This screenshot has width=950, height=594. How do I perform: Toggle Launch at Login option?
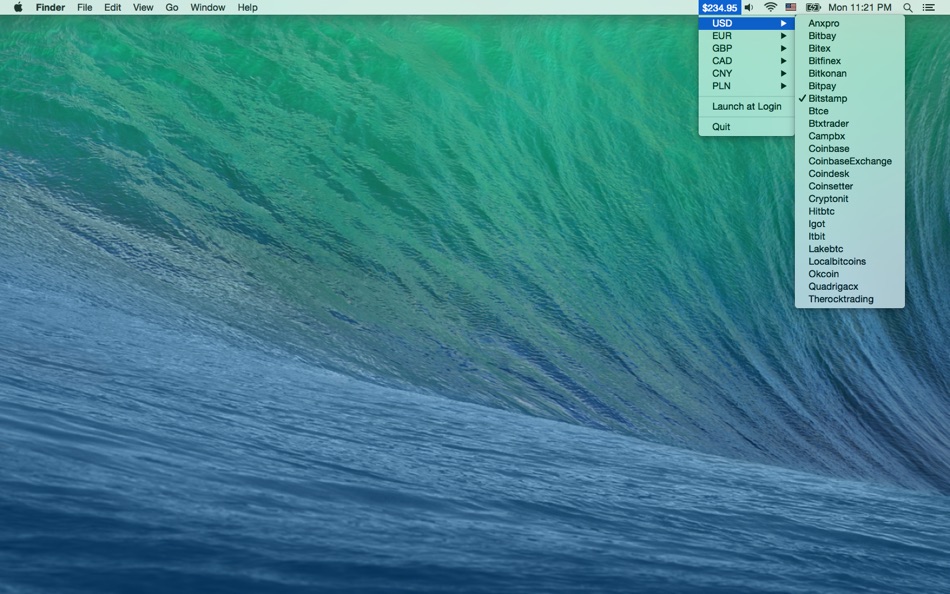coord(746,106)
